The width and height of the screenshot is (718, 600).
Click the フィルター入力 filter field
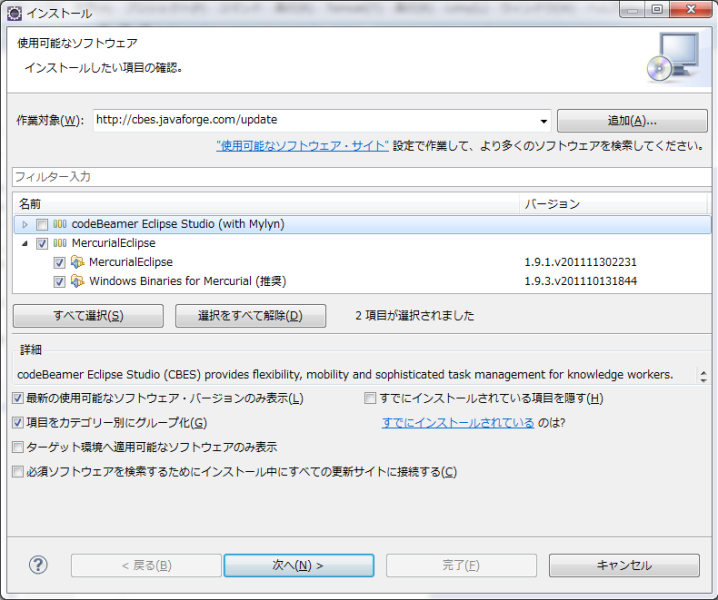361,177
